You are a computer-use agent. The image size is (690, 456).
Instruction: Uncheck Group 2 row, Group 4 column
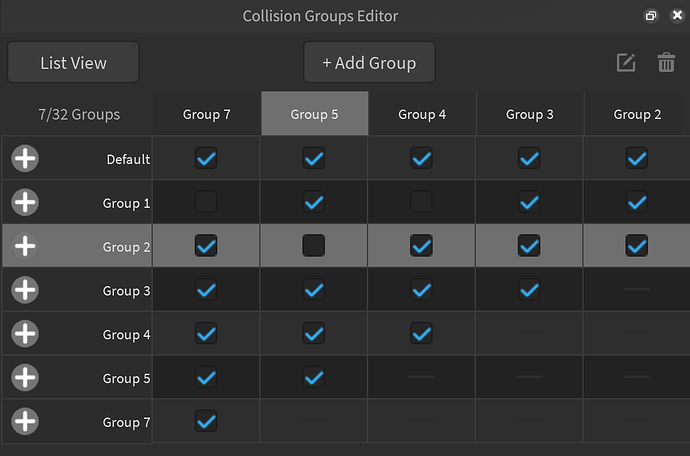(422, 246)
